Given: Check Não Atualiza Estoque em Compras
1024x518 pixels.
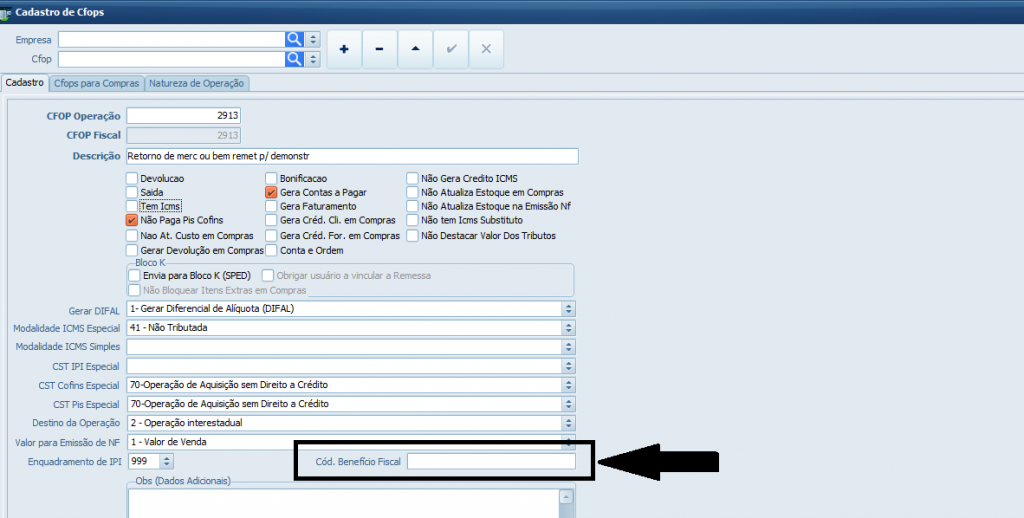Looking at the screenshot, I should pyautogui.click(x=412, y=192).
